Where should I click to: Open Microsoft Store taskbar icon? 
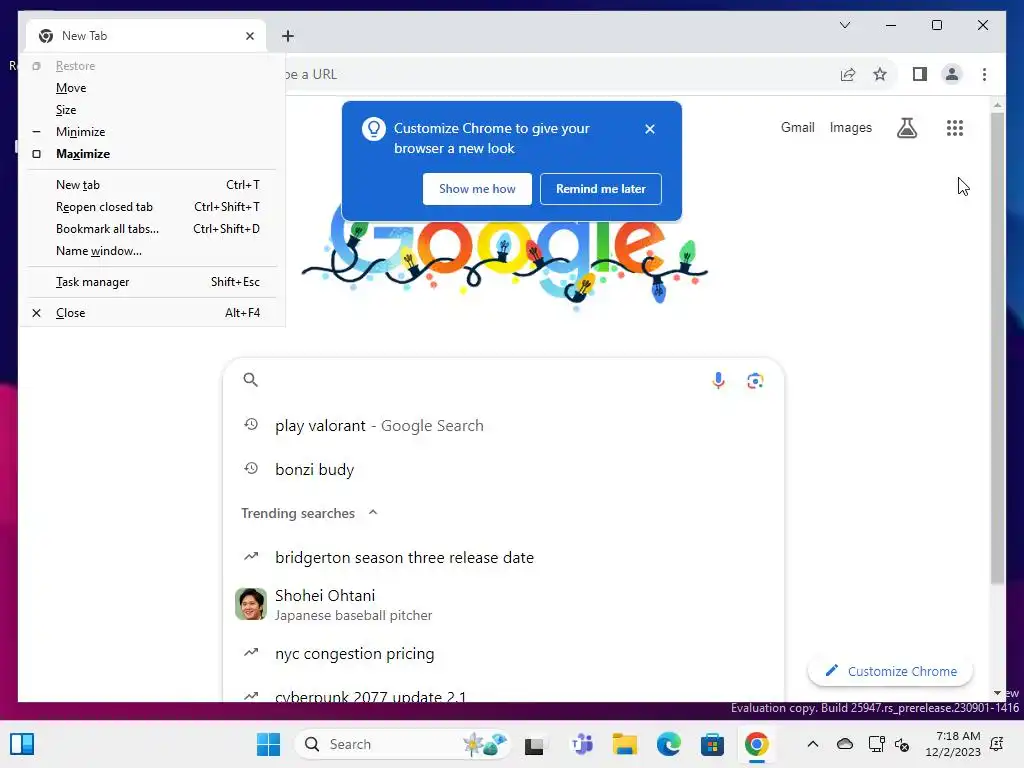712,744
